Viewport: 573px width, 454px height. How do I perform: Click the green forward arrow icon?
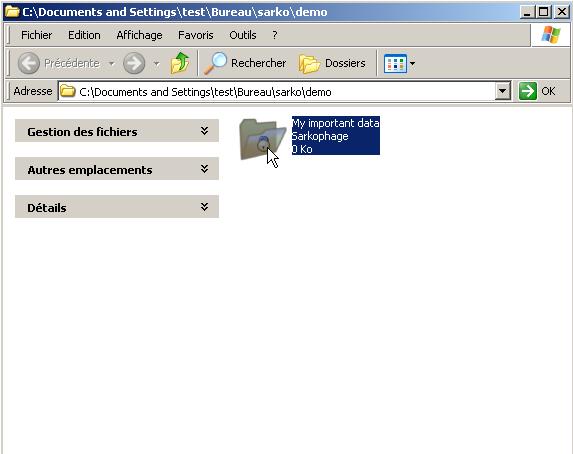(134, 63)
